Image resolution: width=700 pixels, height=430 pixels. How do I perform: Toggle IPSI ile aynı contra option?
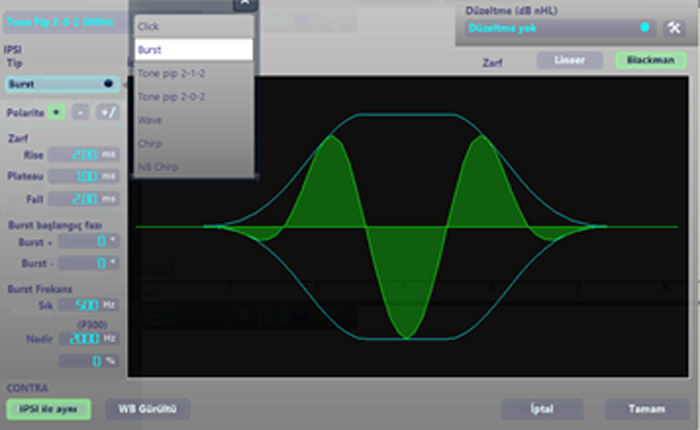[x=48, y=409]
